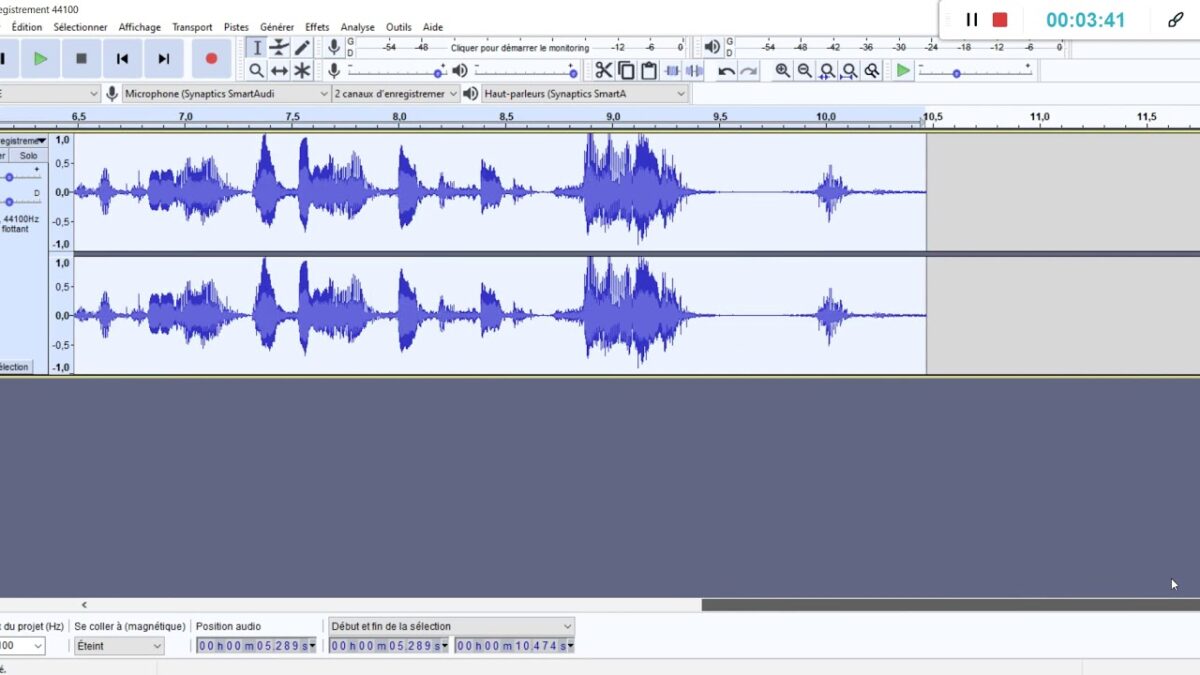Zoom out on the waveform
Image resolution: width=1200 pixels, height=675 pixels.
[805, 71]
